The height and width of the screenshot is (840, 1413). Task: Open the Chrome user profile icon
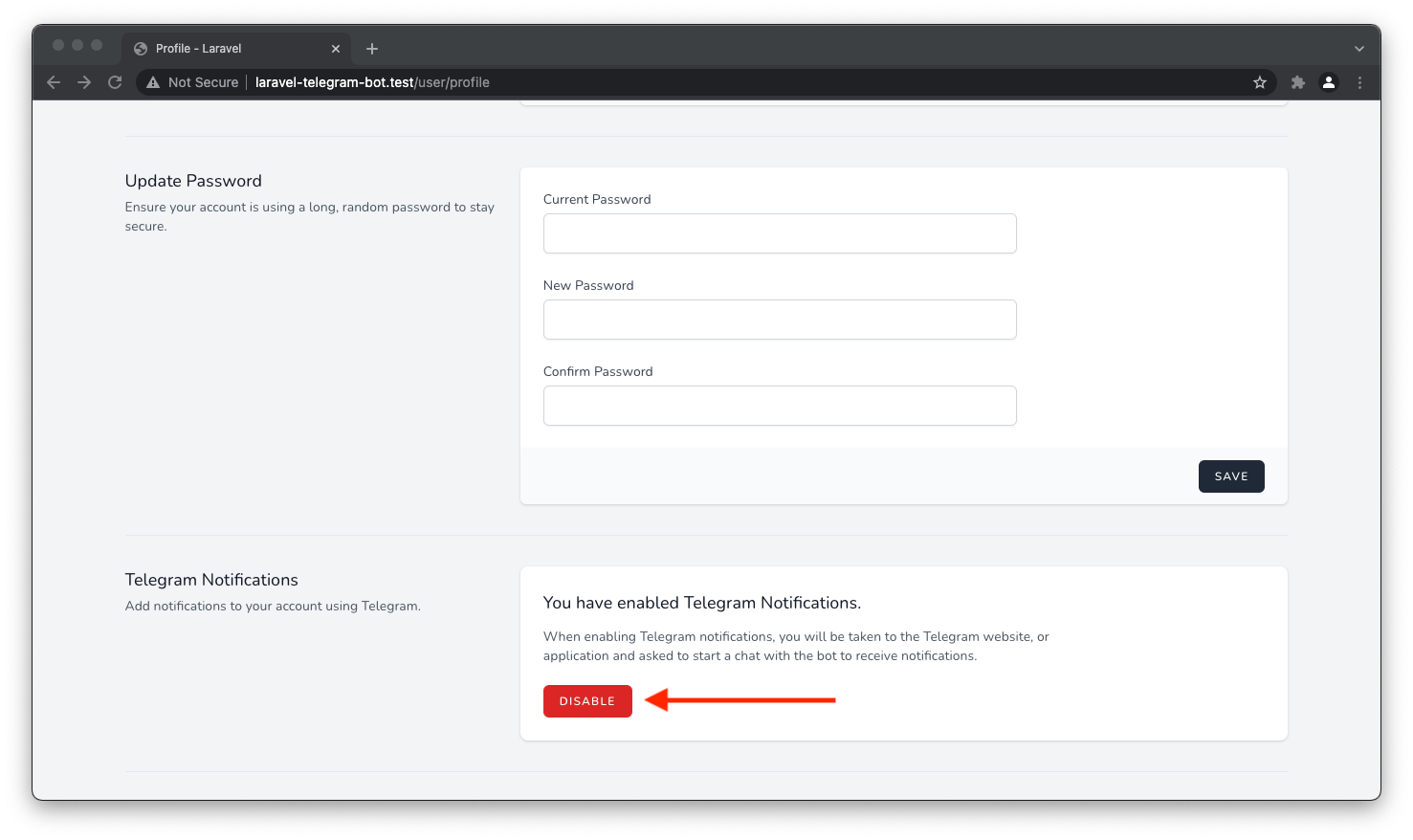coord(1329,82)
